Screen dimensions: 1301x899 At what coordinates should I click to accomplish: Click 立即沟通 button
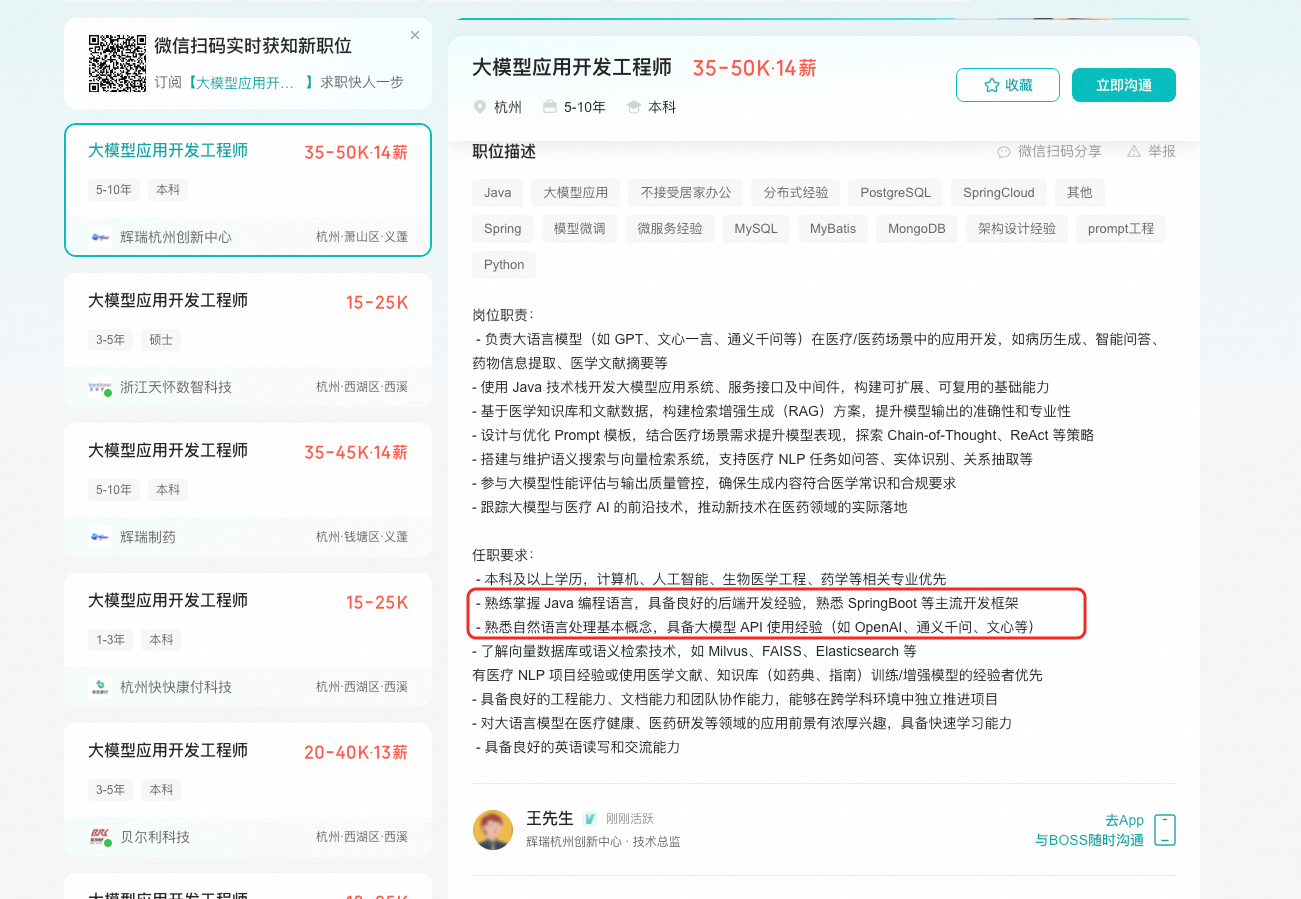pos(1123,85)
